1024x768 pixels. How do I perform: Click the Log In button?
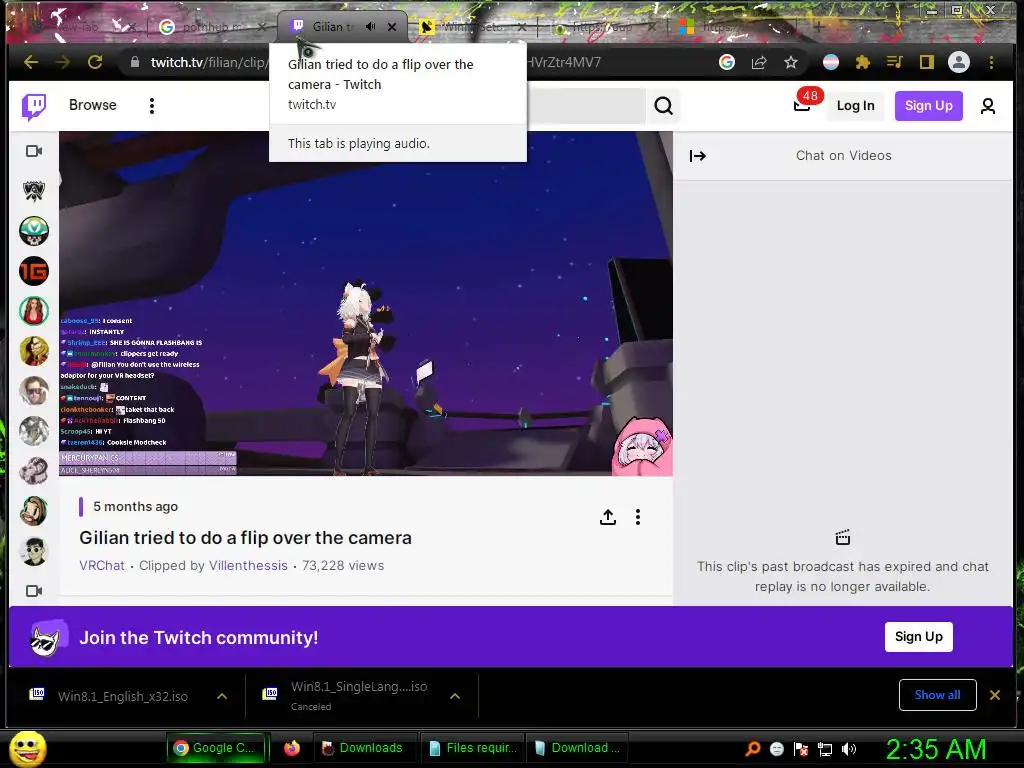(856, 106)
